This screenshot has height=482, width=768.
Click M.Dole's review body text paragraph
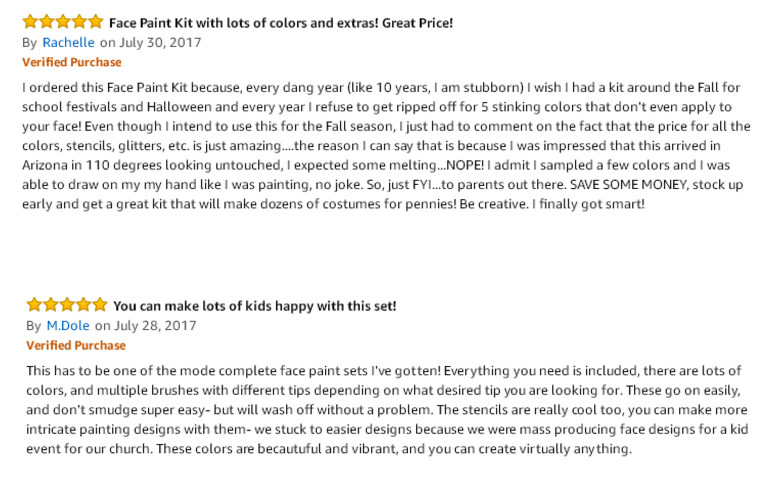point(387,410)
